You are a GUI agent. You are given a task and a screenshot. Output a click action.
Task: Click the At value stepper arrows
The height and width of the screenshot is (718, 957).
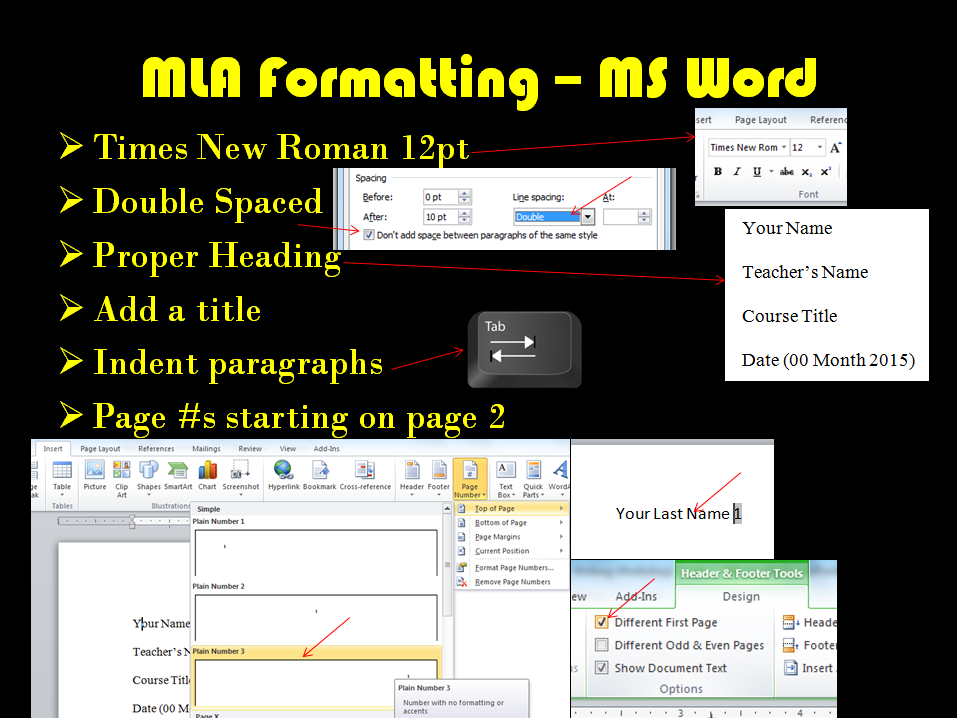pyautogui.click(x=645, y=217)
